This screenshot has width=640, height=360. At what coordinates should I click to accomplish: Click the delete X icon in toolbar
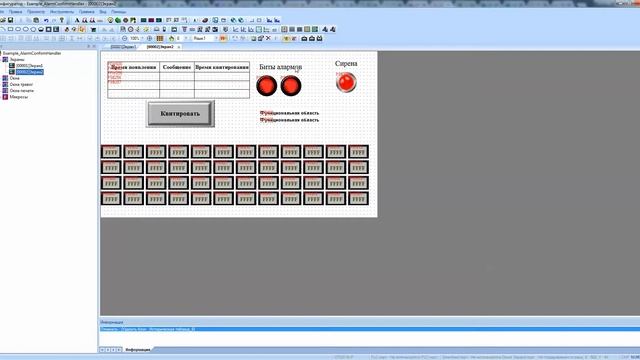[268, 38]
